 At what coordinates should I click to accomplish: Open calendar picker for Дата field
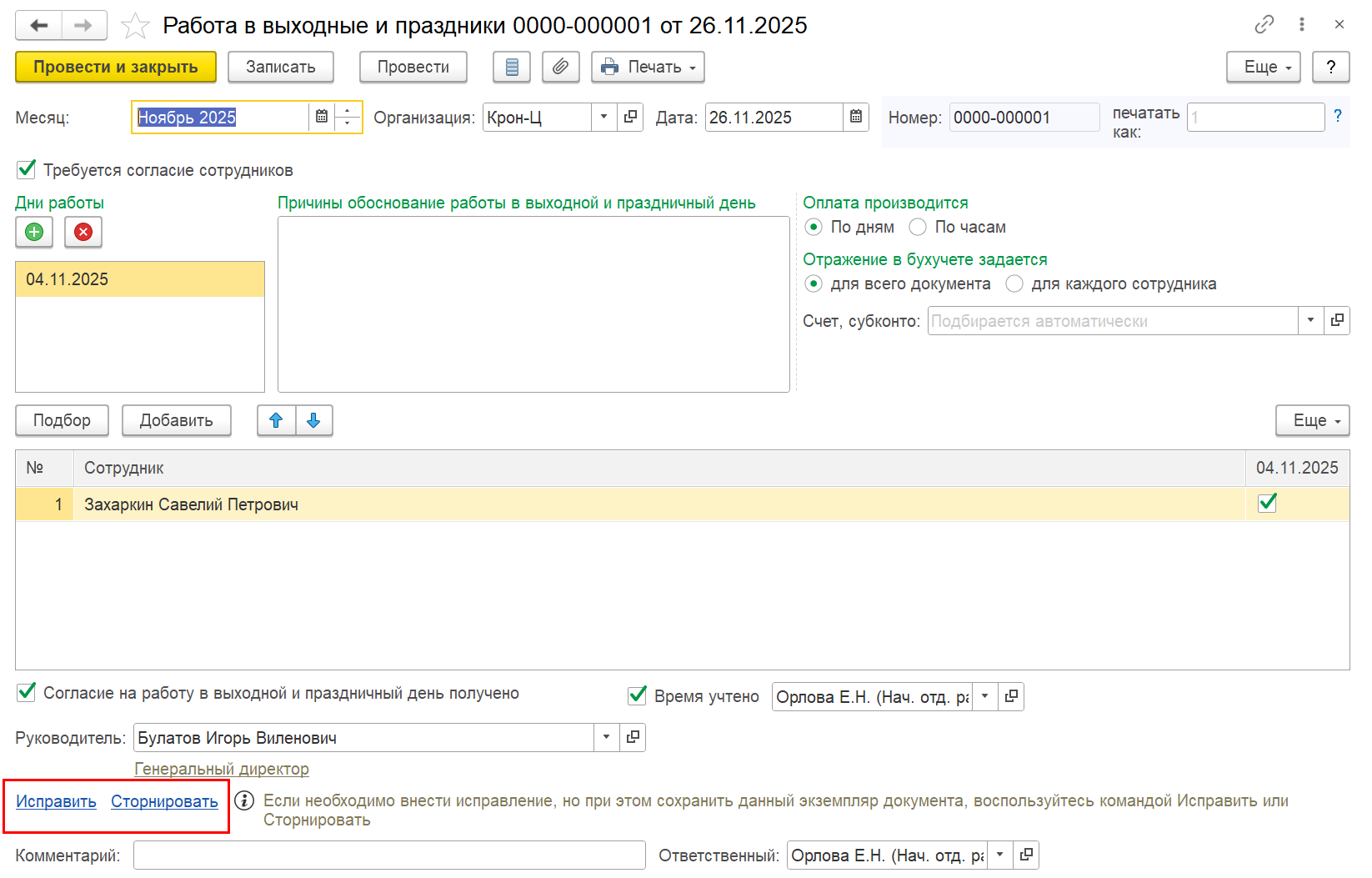click(x=856, y=117)
